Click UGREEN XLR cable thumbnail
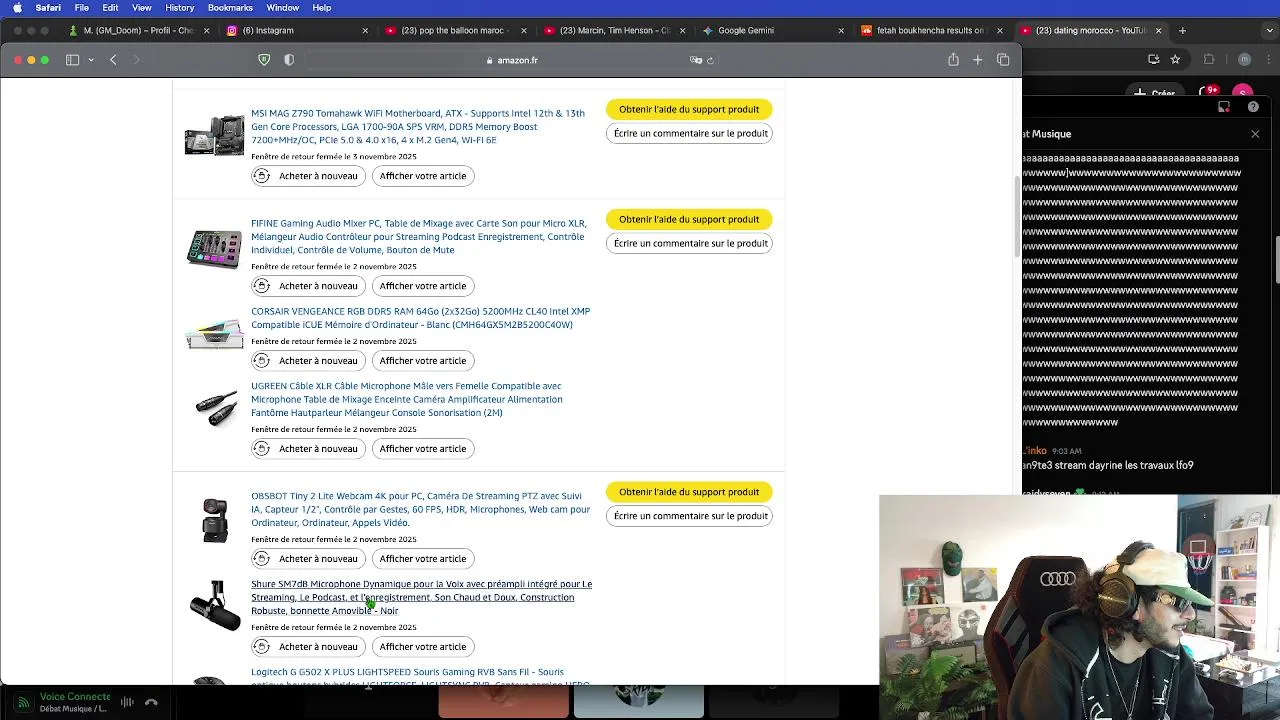The width and height of the screenshot is (1280, 720). 216,409
